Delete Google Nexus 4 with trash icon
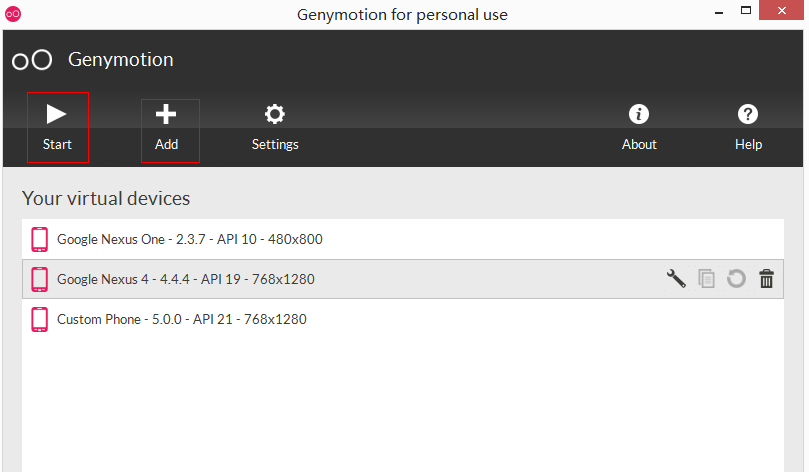This screenshot has width=809, height=472. click(x=766, y=279)
